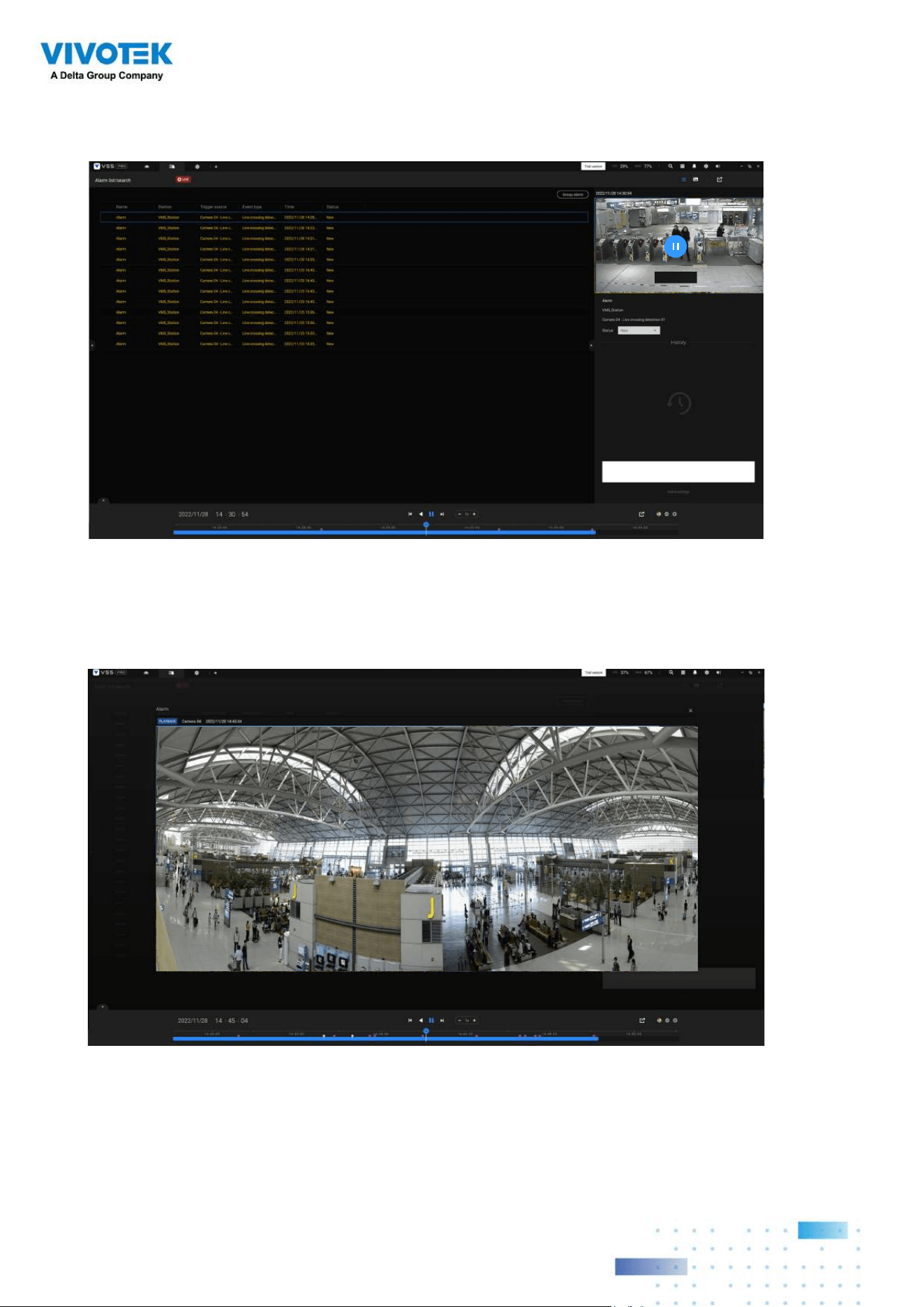Decrease playback speed in upper screenshot
924x1307 pixels.
pyautogui.click(x=459, y=514)
